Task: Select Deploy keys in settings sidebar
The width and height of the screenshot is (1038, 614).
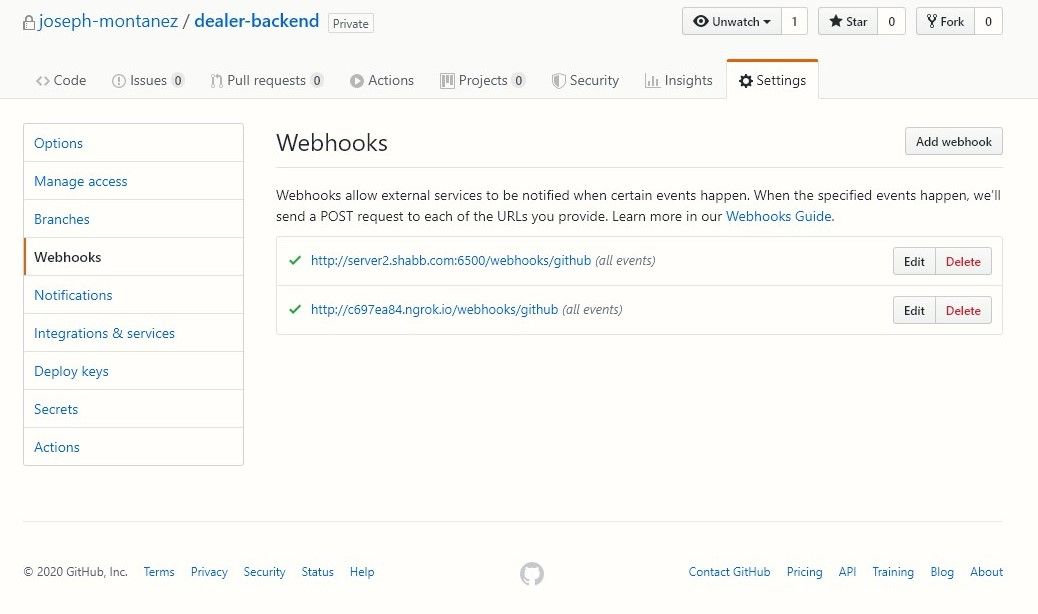Action: (133, 371)
